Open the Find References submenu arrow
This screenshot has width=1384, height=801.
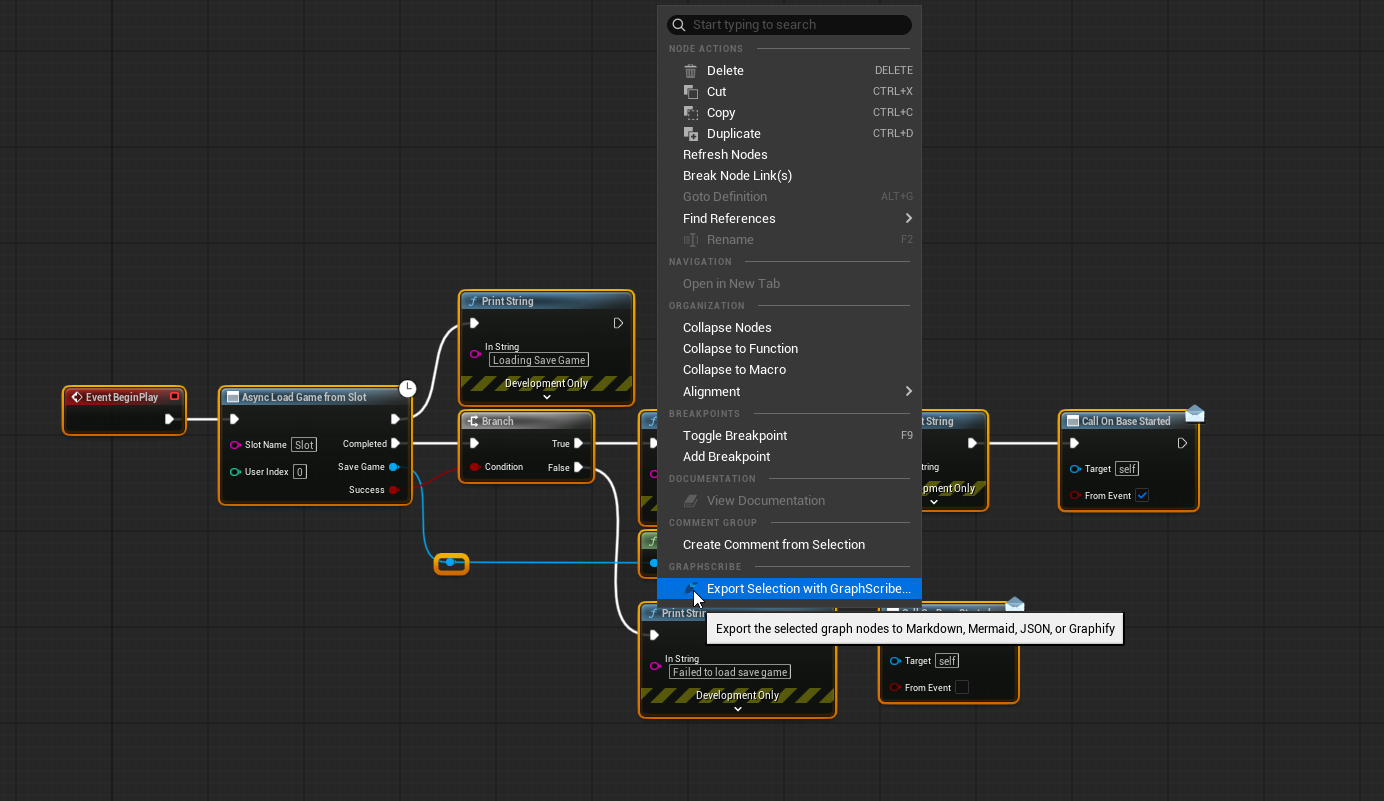(x=908, y=218)
